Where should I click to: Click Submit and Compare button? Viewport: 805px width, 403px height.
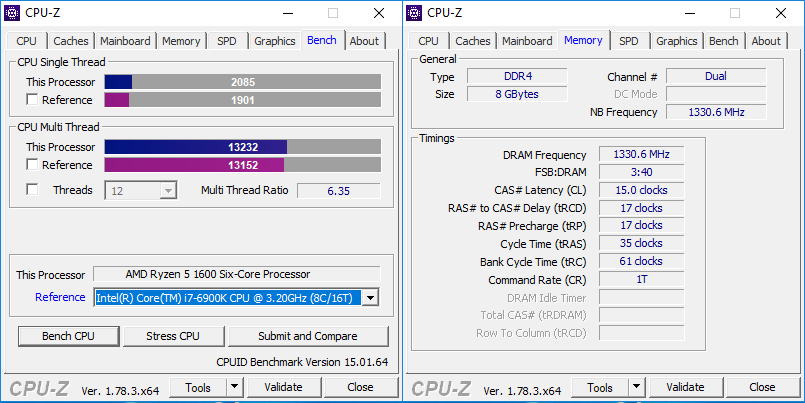pos(308,336)
